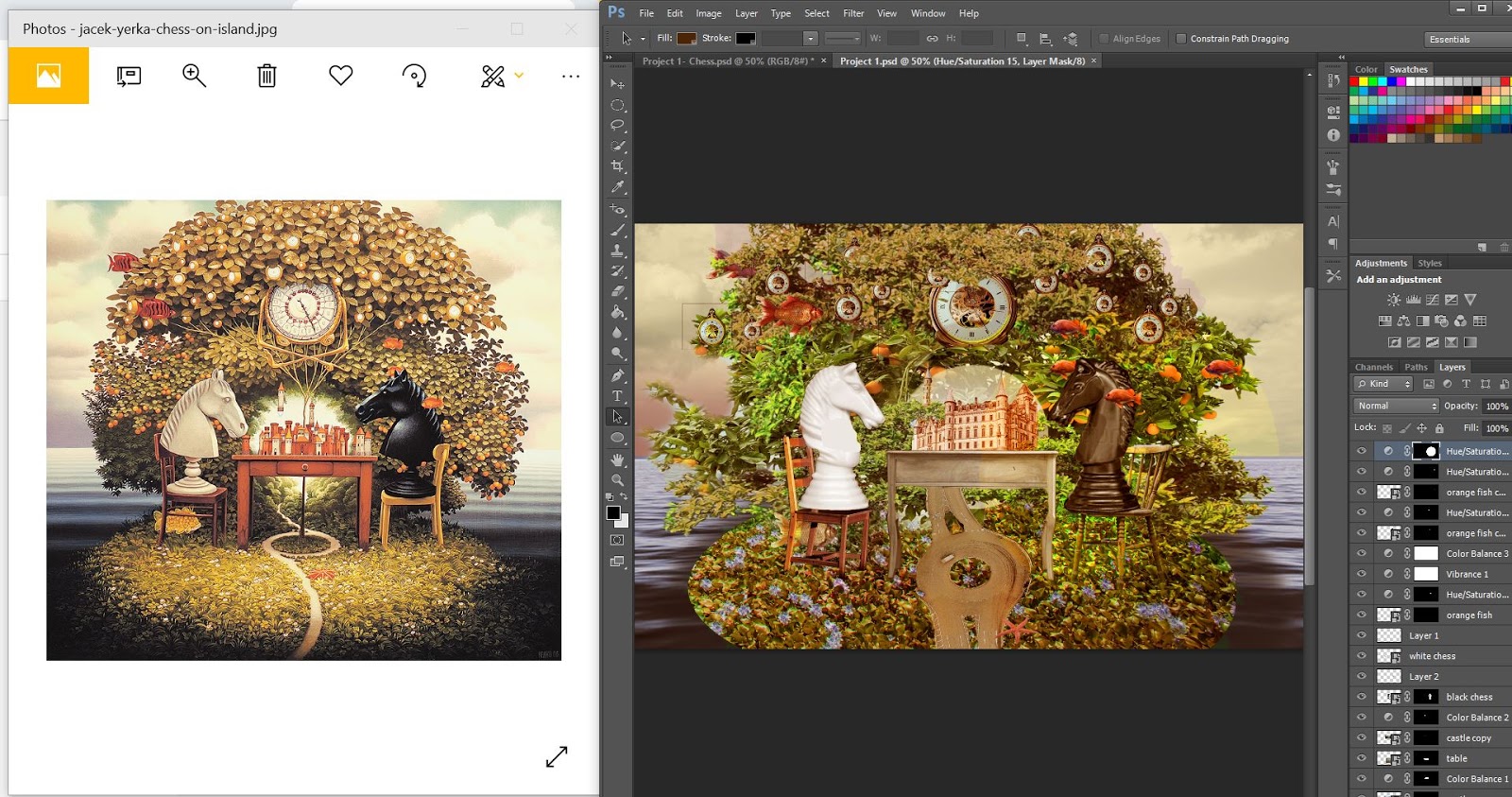This screenshot has width=1512, height=797.
Task: Select the table layer row
Action: 1432,758
